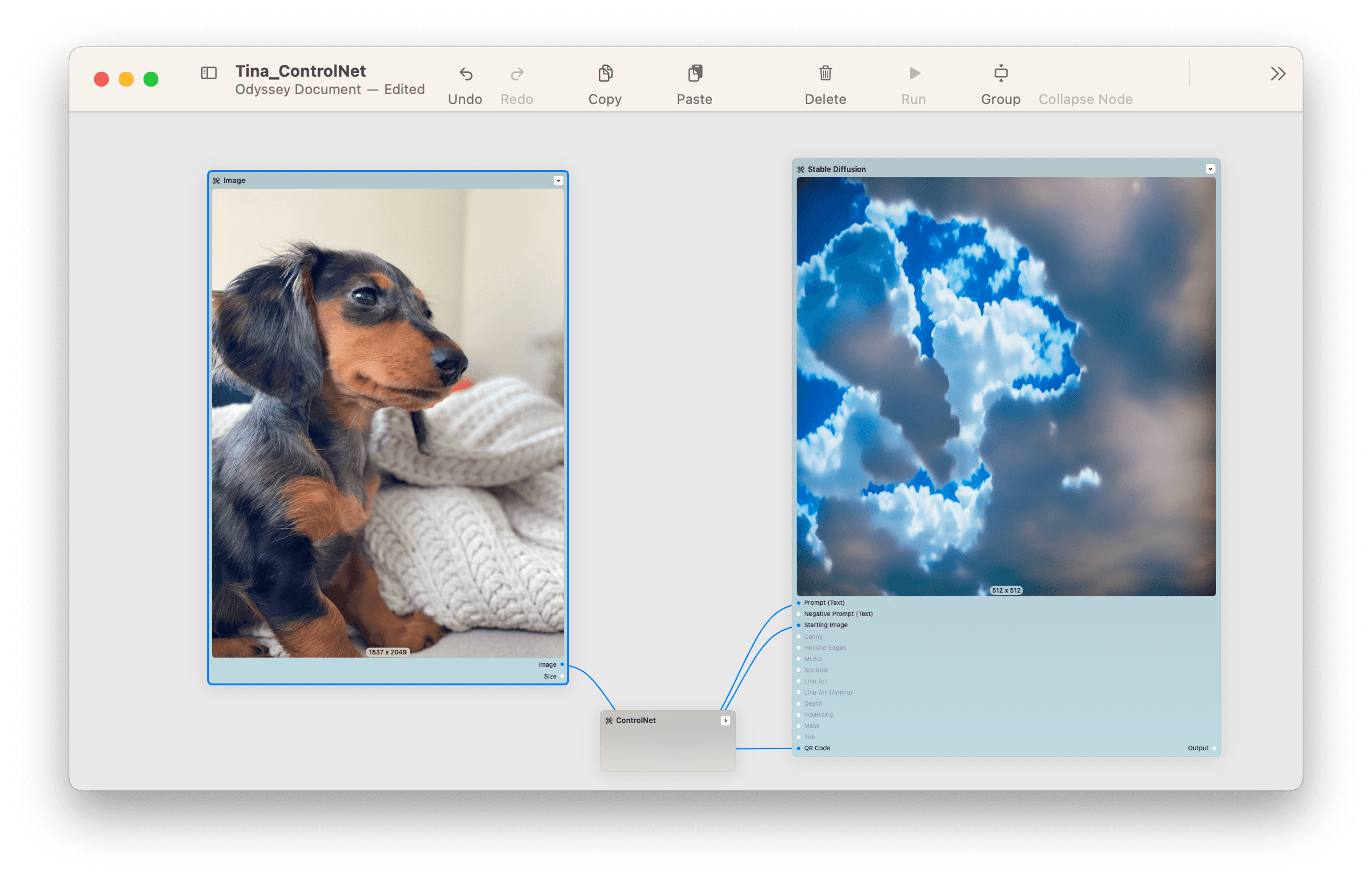Expand the Image node options chevron

pyautogui.click(x=557, y=180)
